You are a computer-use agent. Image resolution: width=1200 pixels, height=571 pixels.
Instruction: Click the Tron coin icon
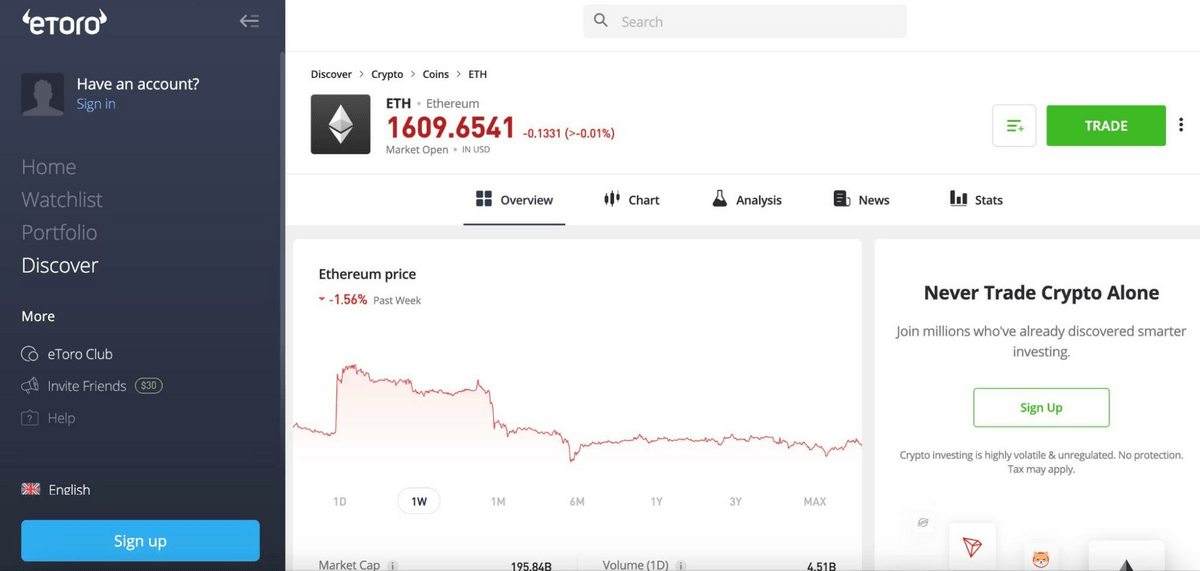point(972,547)
